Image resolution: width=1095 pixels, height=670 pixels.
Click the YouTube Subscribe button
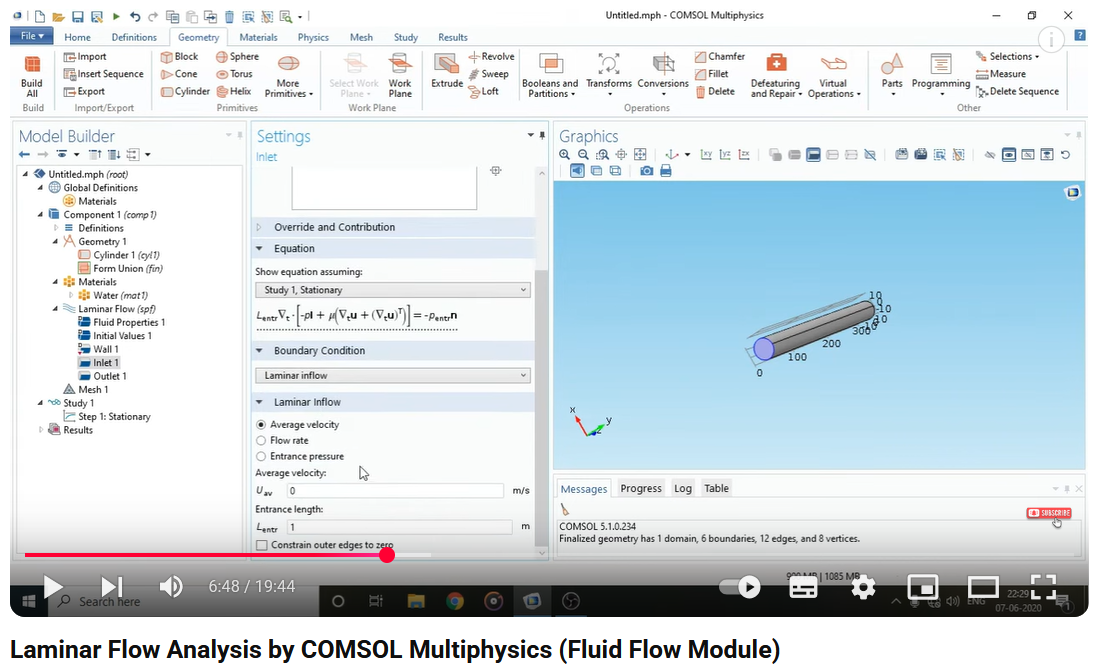pos(1048,513)
